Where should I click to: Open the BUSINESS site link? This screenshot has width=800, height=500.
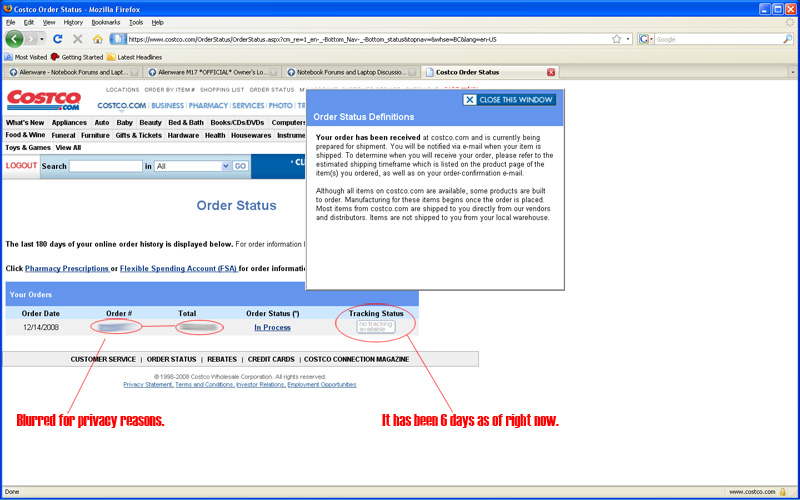(x=167, y=106)
